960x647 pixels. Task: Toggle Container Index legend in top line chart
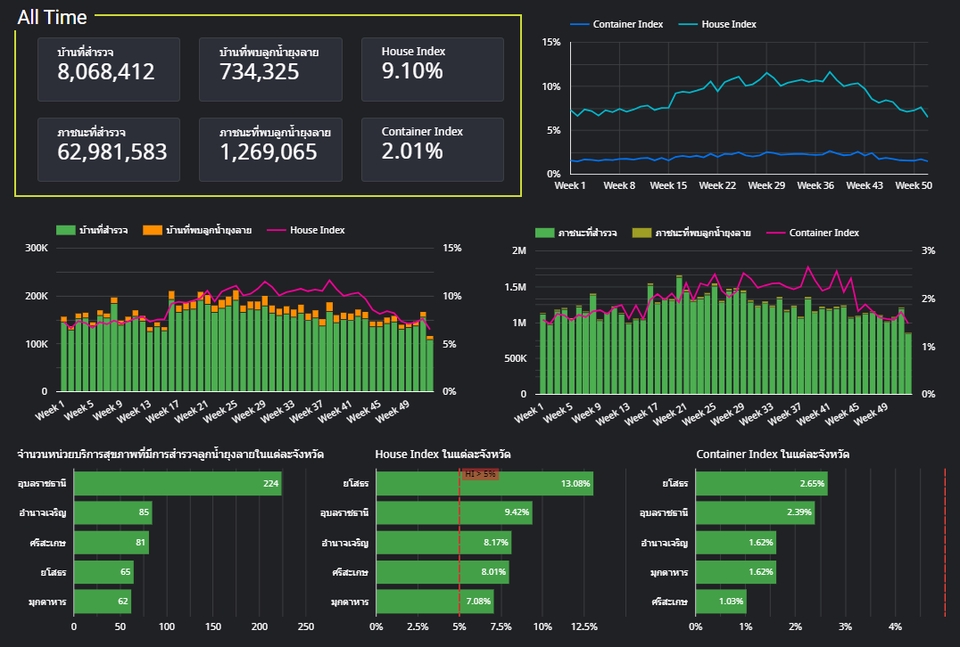(x=617, y=24)
